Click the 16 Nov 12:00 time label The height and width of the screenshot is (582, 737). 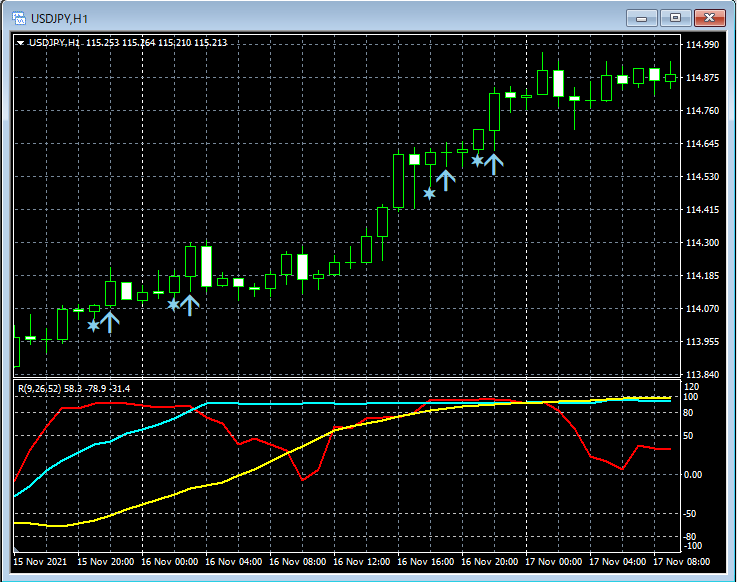click(x=361, y=562)
